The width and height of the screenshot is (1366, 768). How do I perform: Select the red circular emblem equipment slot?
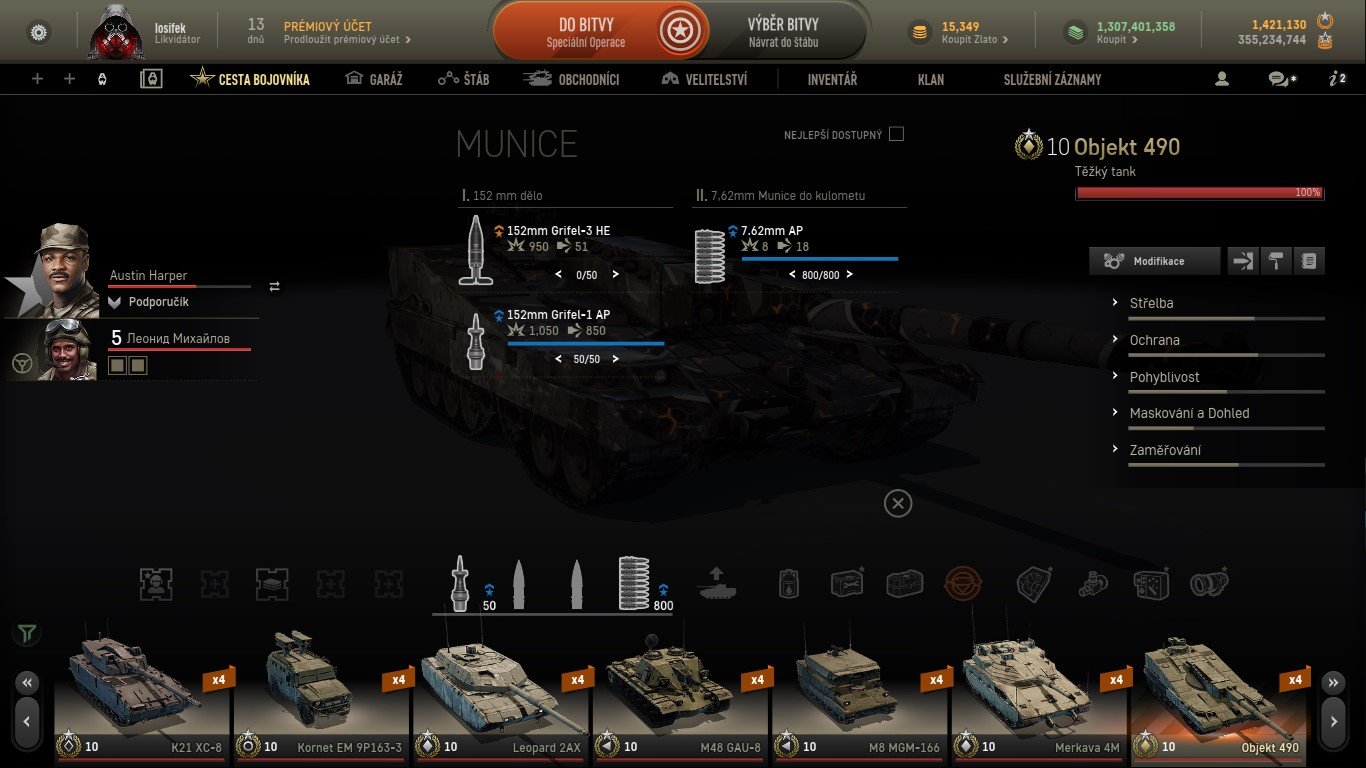963,583
